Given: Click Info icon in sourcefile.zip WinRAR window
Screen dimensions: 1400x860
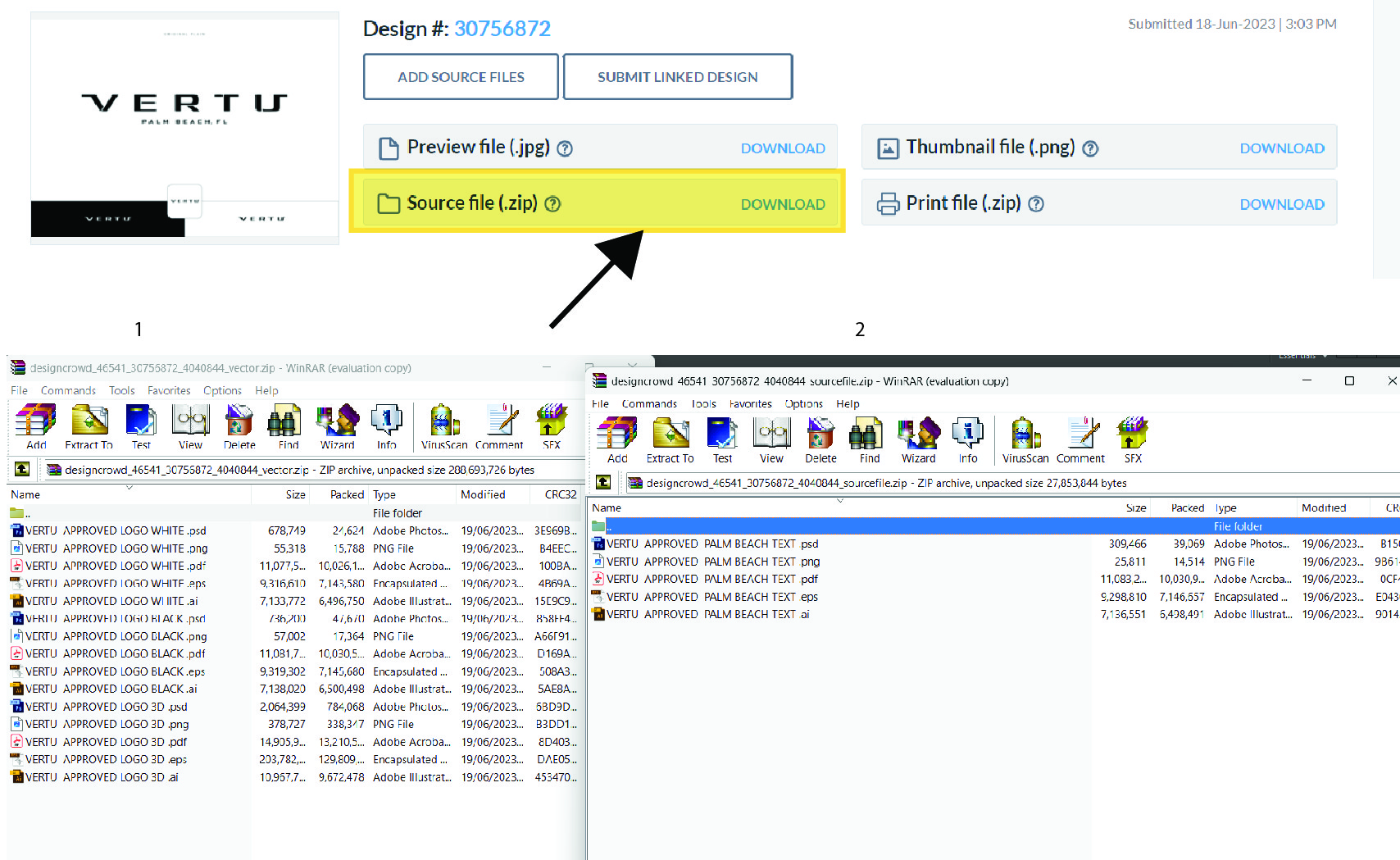Looking at the screenshot, I should click(968, 440).
